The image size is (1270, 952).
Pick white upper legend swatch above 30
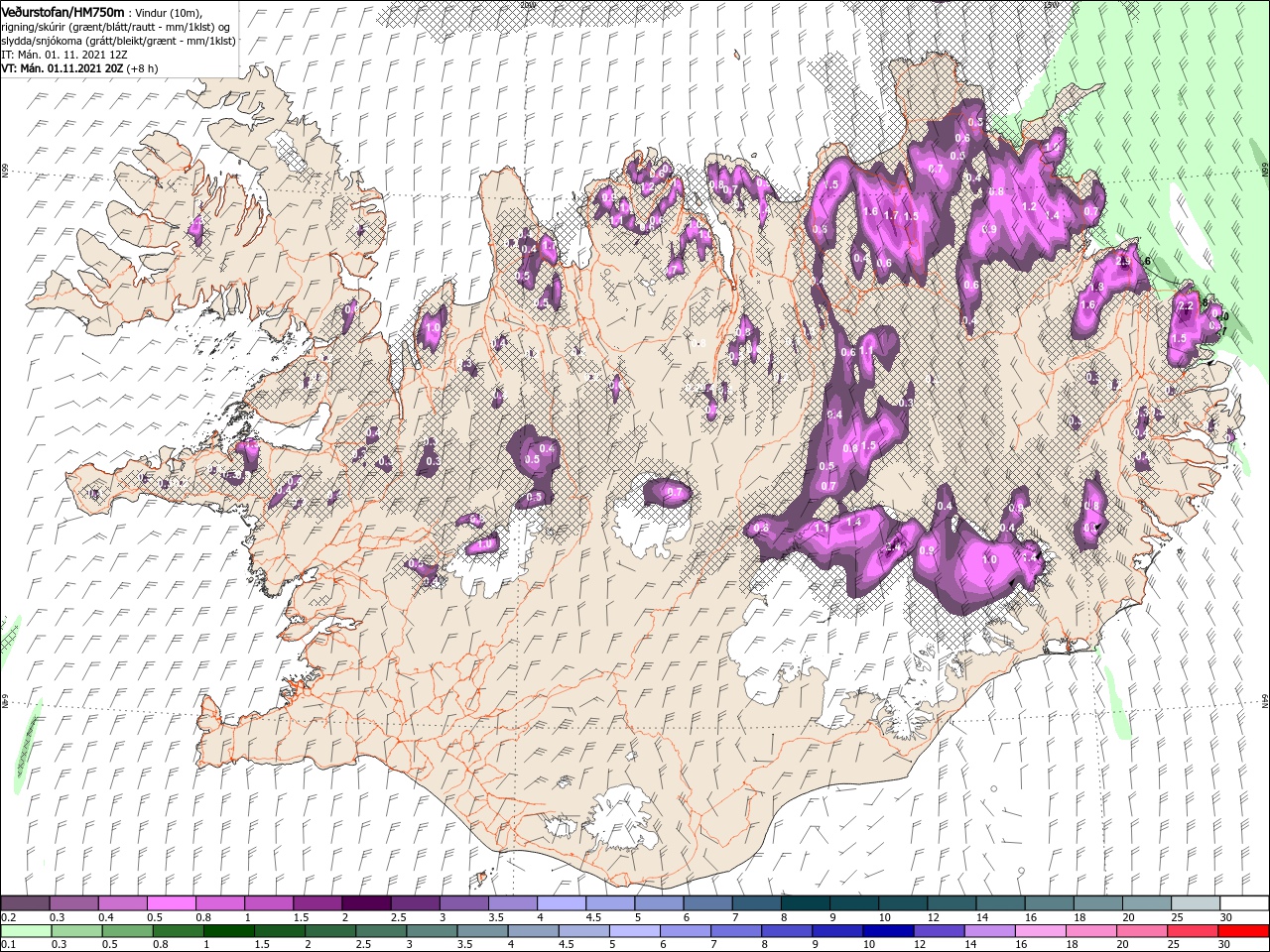(1243, 903)
